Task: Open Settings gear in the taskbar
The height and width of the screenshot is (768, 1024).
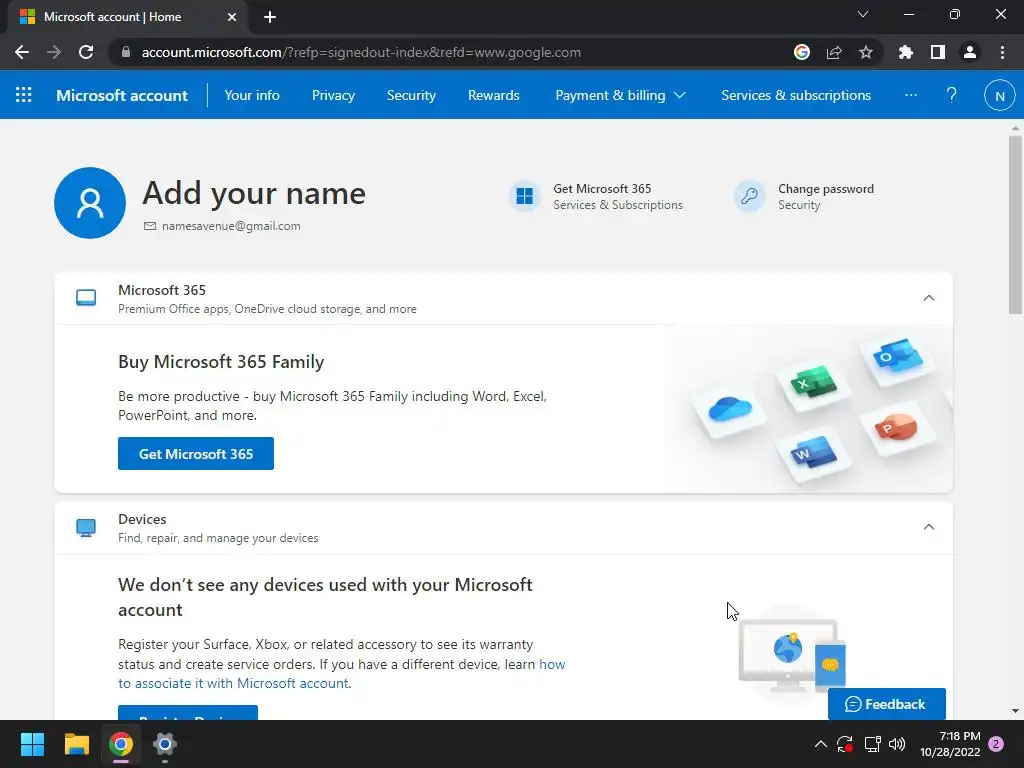Action: click(165, 744)
